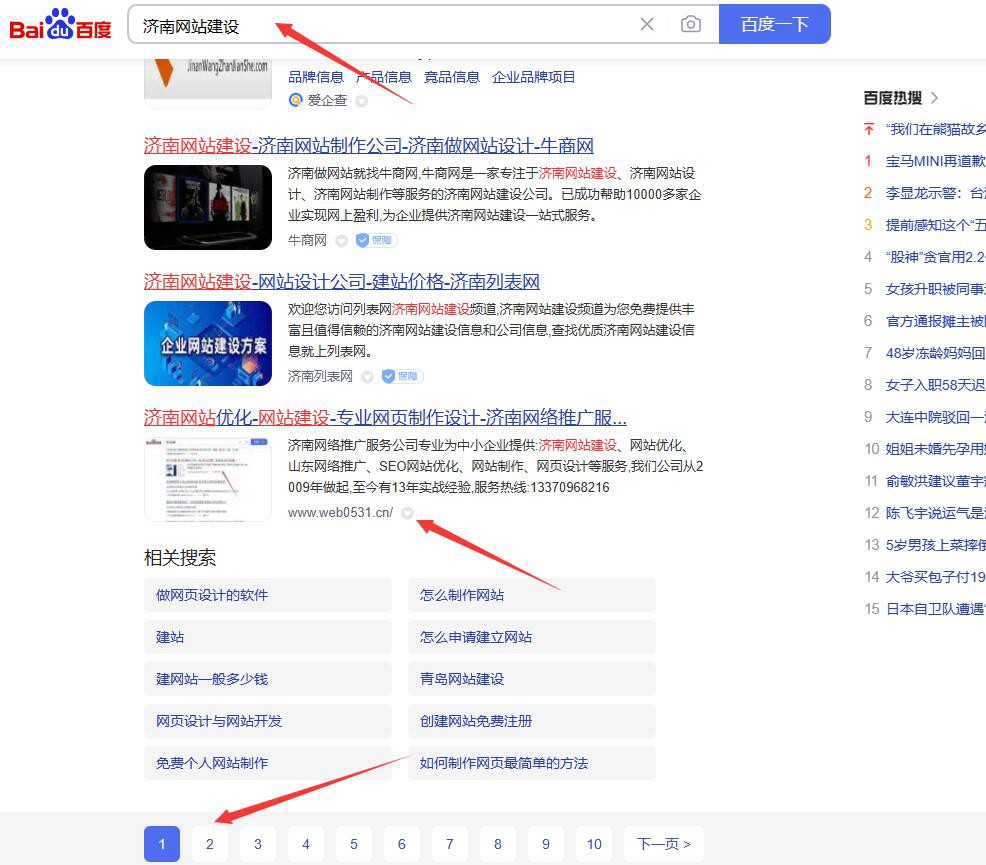Search related term 青岛网站建设
986x865 pixels.
tap(532, 679)
